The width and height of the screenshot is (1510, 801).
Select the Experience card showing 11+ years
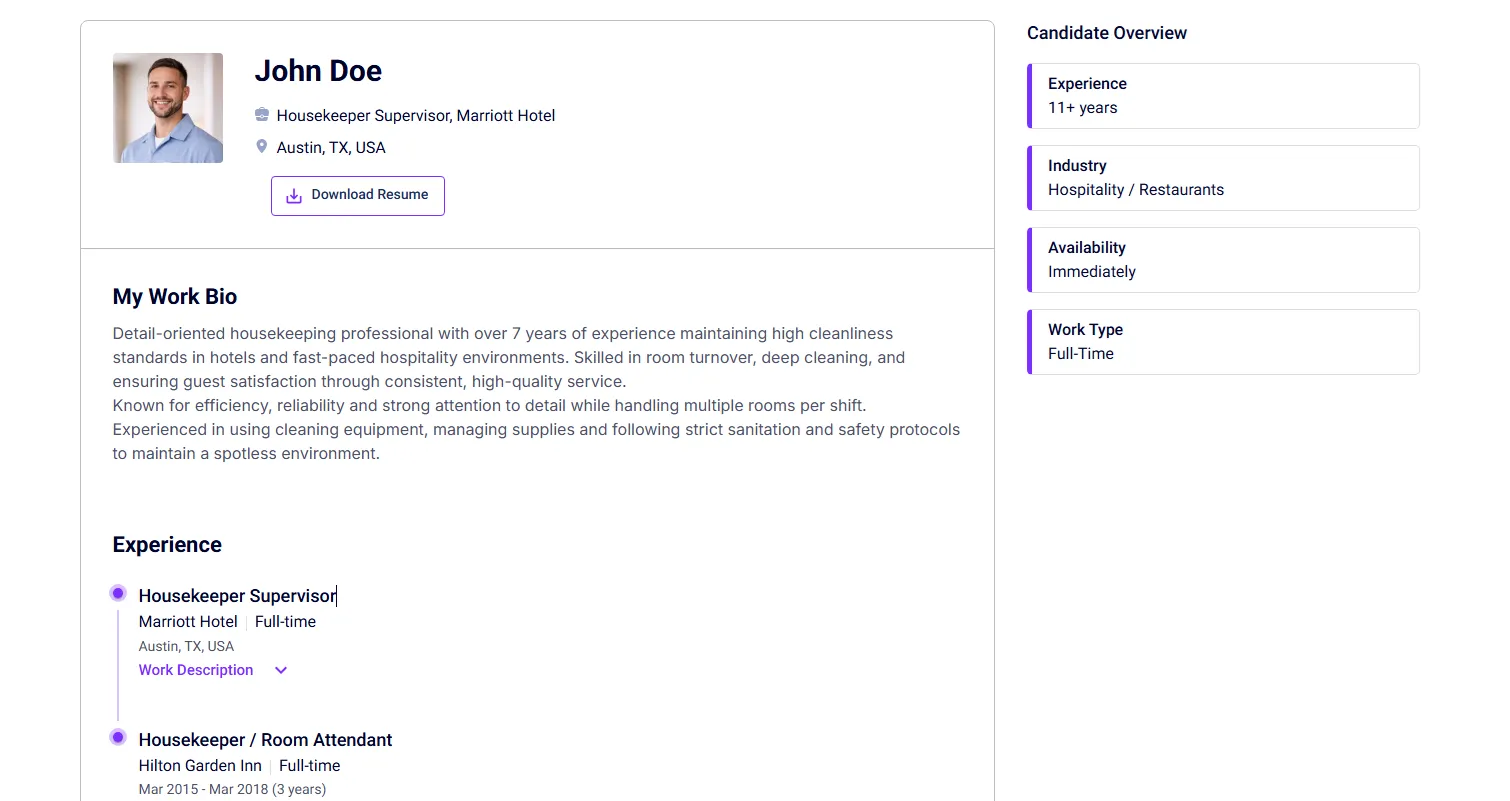pos(1223,95)
